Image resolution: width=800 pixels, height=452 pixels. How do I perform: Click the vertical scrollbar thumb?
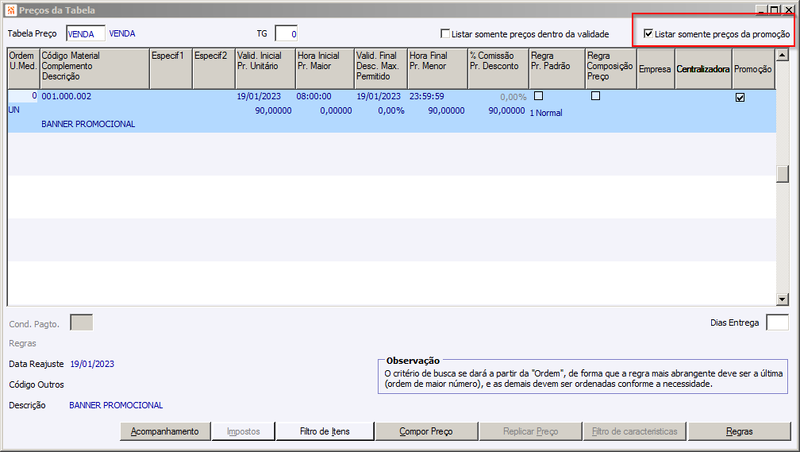pos(782,174)
